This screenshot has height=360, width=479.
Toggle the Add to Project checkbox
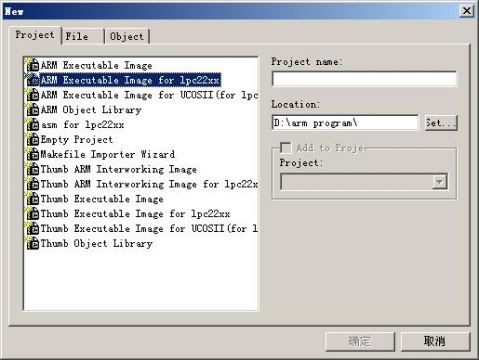tap(286, 148)
